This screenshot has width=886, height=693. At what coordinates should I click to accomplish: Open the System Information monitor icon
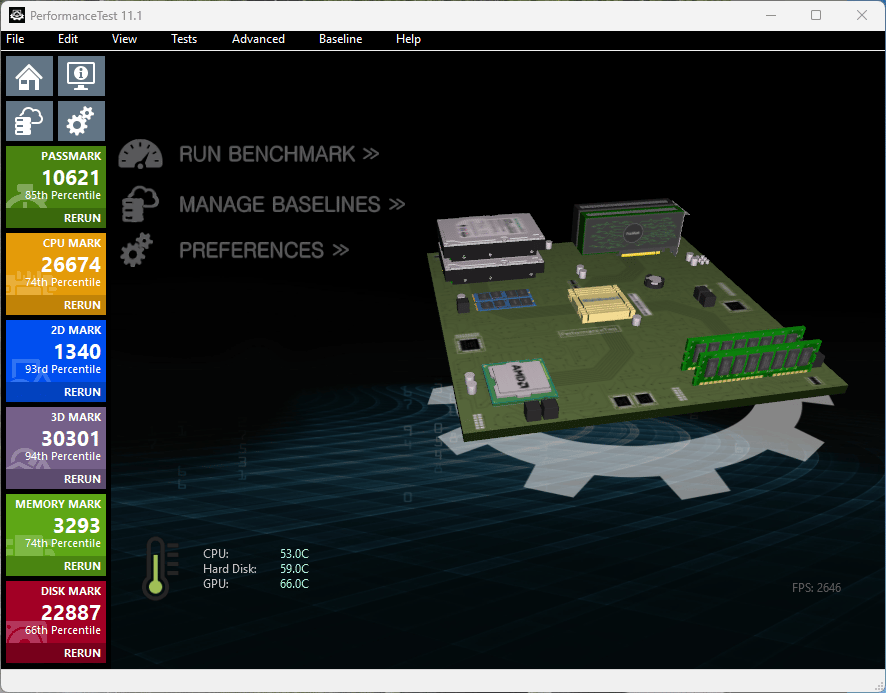(x=81, y=76)
